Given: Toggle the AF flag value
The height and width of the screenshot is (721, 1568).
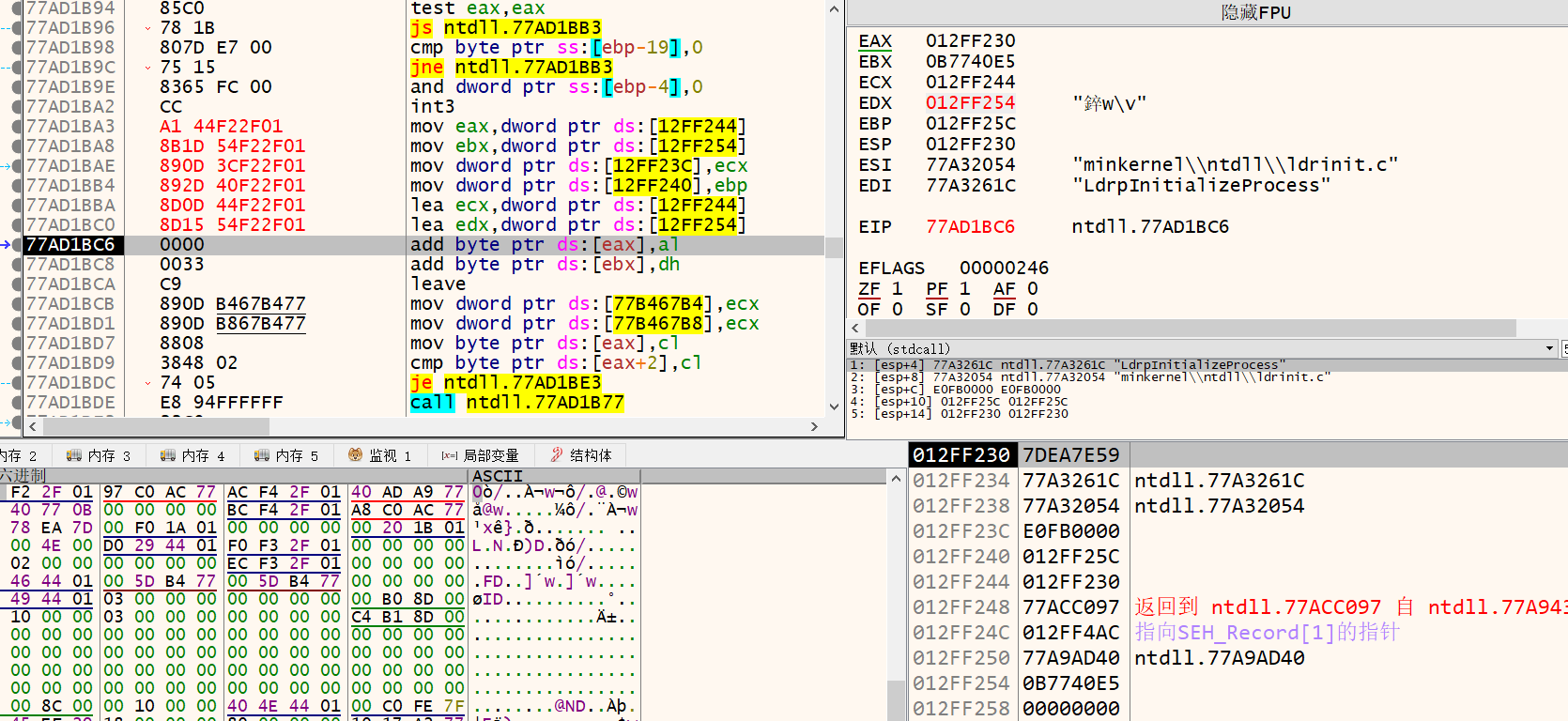Looking at the screenshot, I should pyautogui.click(x=1032, y=288).
